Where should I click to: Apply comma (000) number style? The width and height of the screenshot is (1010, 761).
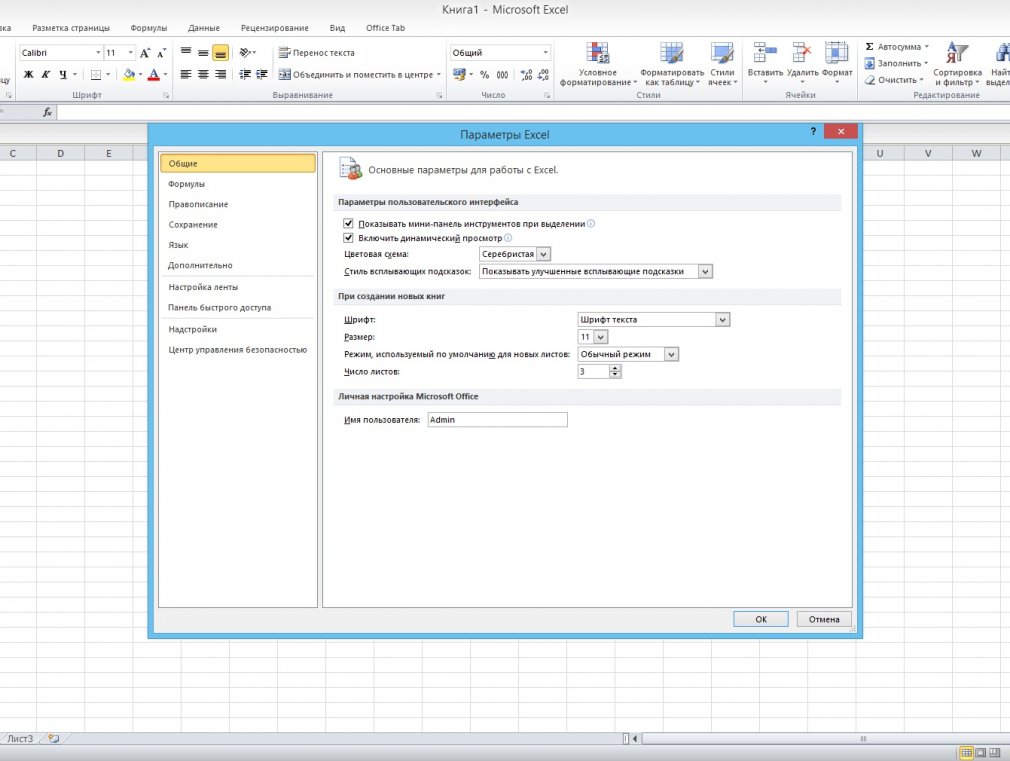click(502, 75)
